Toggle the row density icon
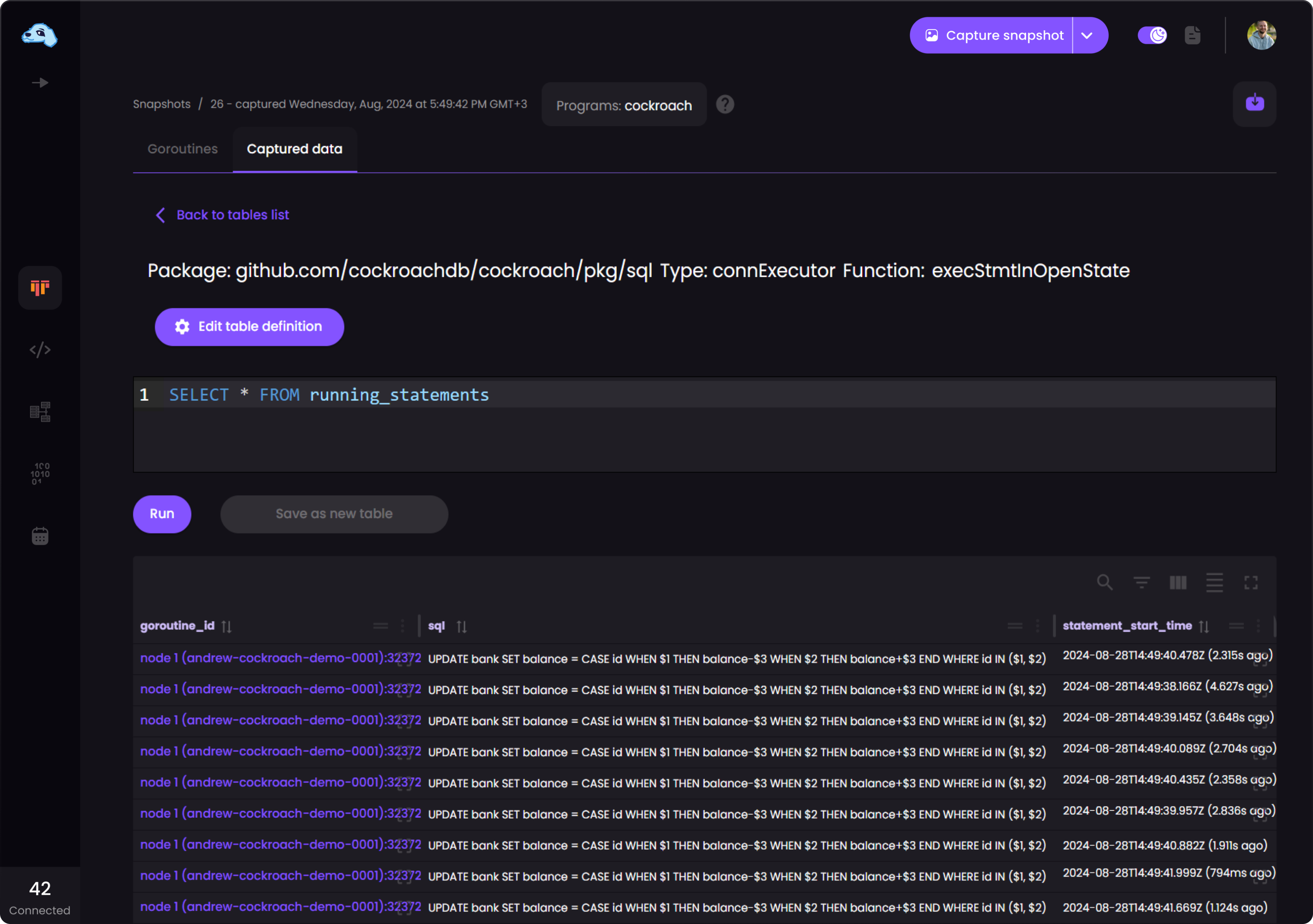 (1215, 583)
